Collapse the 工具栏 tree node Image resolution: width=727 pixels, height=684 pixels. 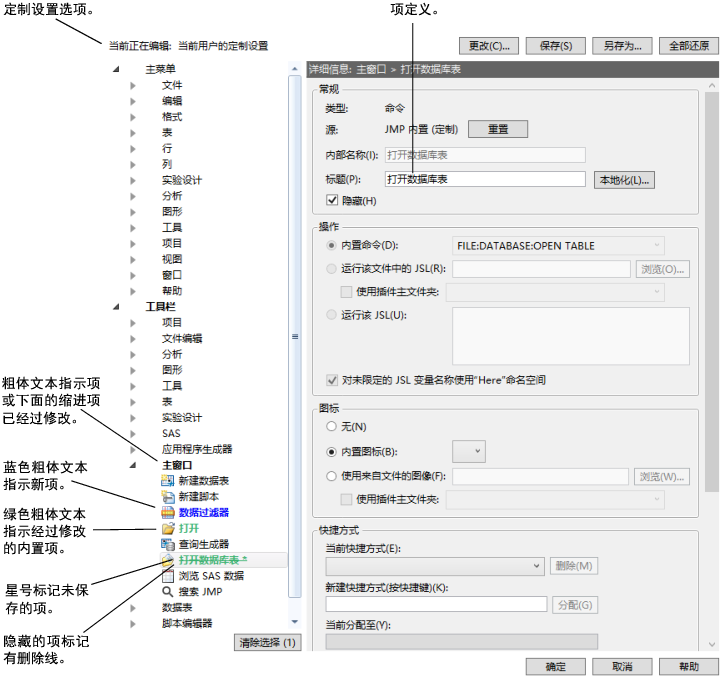pyautogui.click(x=116, y=307)
